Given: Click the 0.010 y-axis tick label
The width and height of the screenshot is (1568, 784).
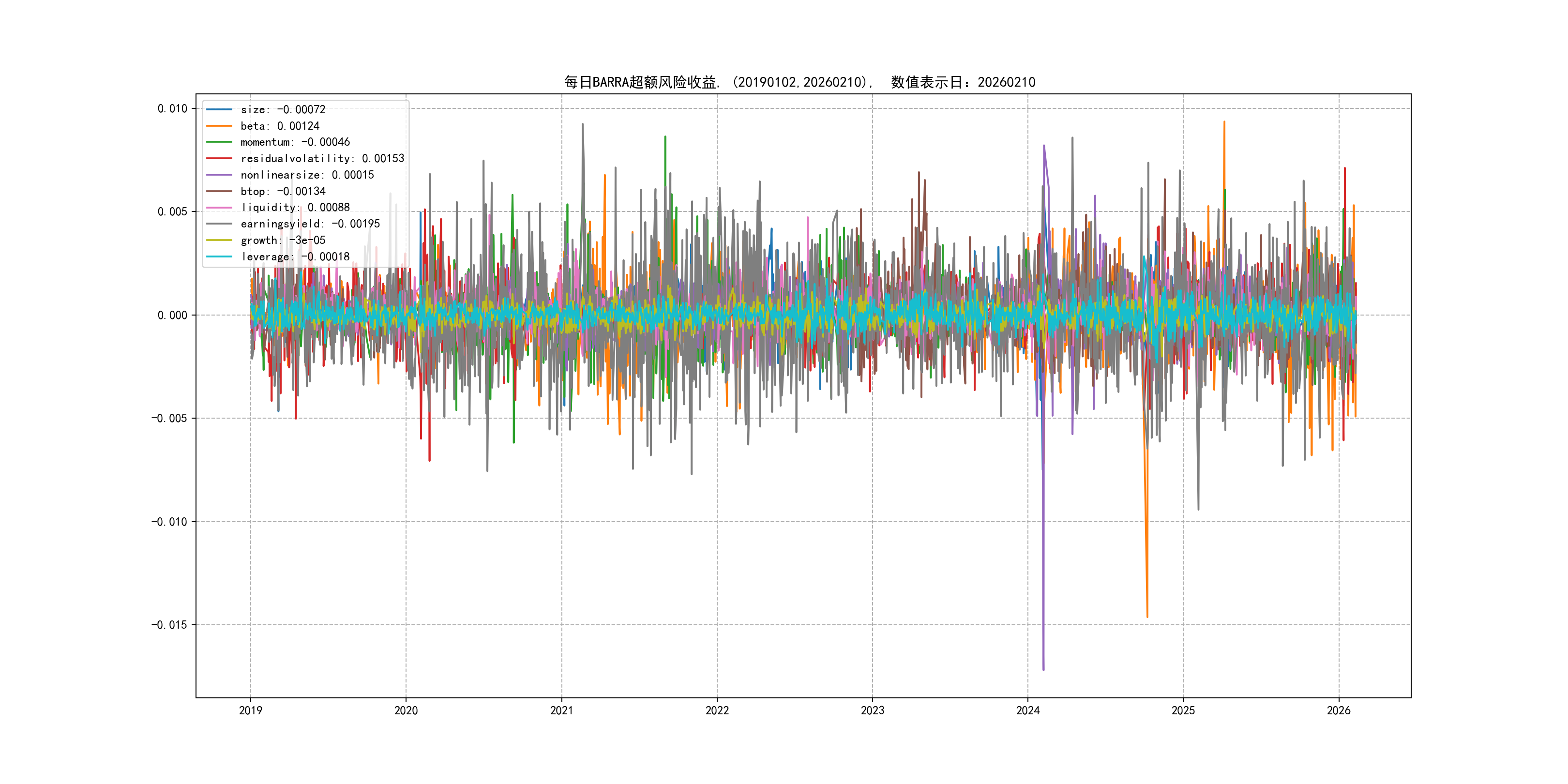Looking at the screenshot, I should (x=172, y=109).
